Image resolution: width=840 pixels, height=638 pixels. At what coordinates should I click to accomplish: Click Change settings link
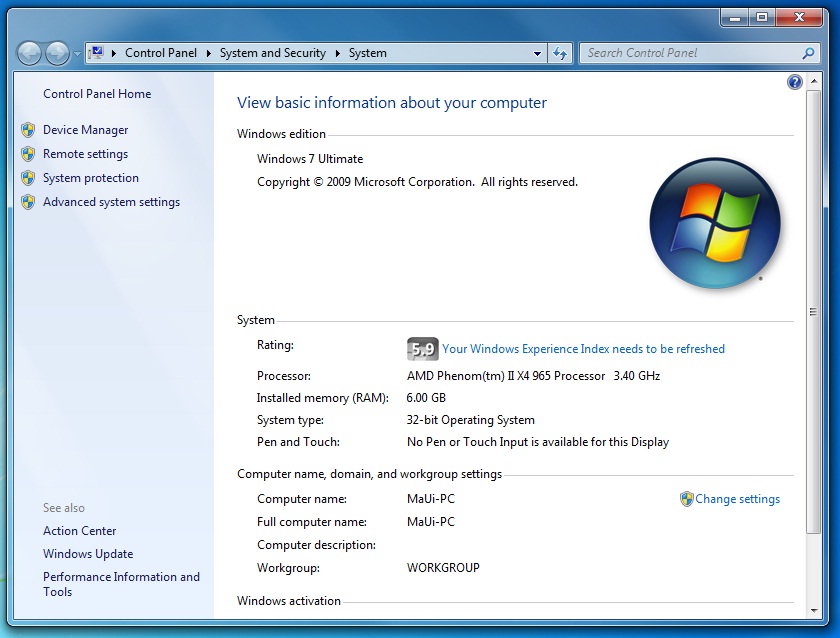(738, 499)
